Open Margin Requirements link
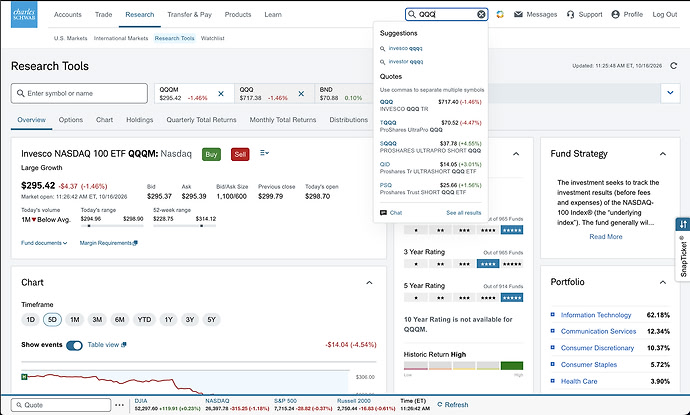The height and width of the screenshot is (415, 690). tap(109, 243)
